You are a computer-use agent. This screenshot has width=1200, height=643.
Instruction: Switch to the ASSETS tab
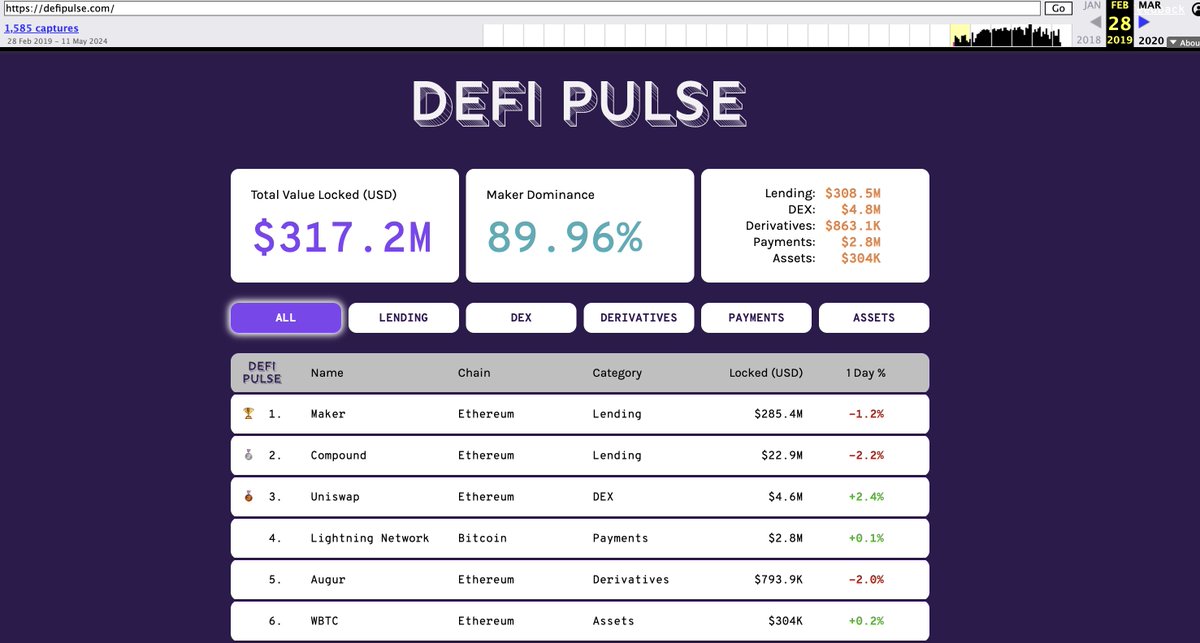(x=874, y=318)
